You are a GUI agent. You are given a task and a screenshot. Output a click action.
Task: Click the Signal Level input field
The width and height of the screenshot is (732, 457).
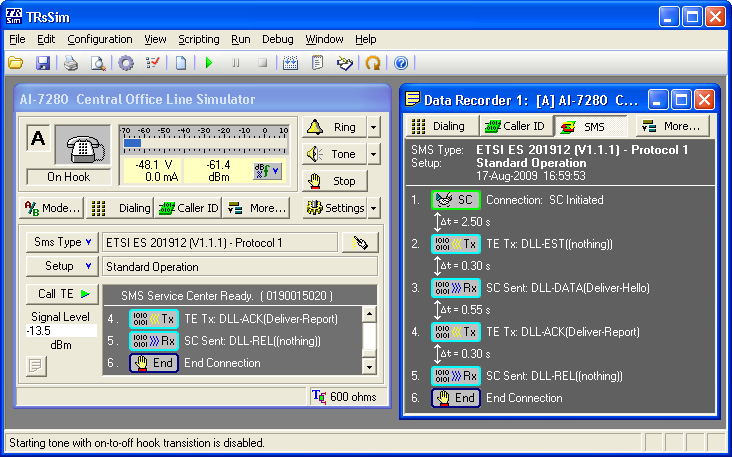pyautogui.click(x=61, y=330)
